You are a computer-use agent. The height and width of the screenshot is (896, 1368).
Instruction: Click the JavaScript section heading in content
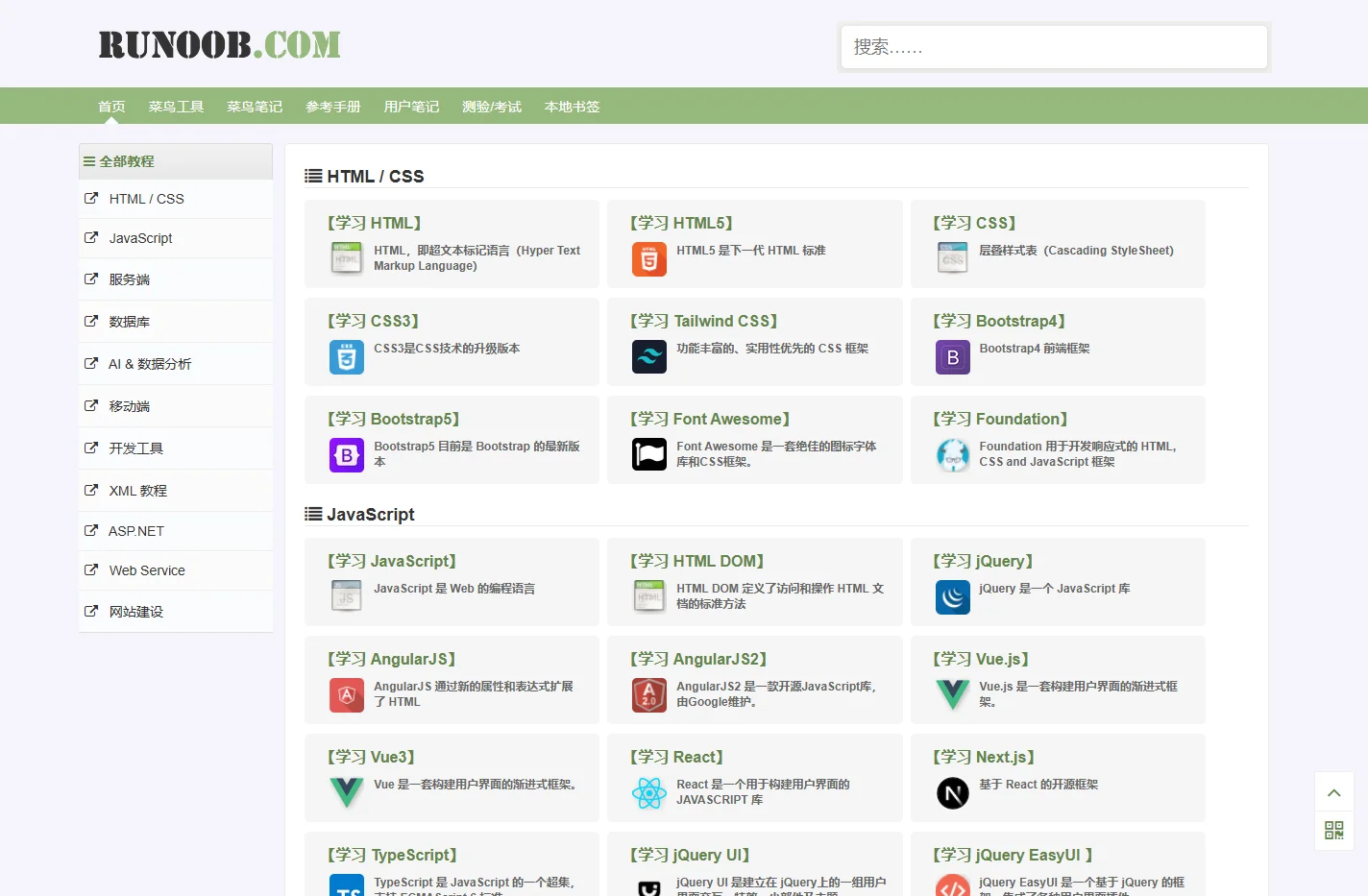click(360, 514)
